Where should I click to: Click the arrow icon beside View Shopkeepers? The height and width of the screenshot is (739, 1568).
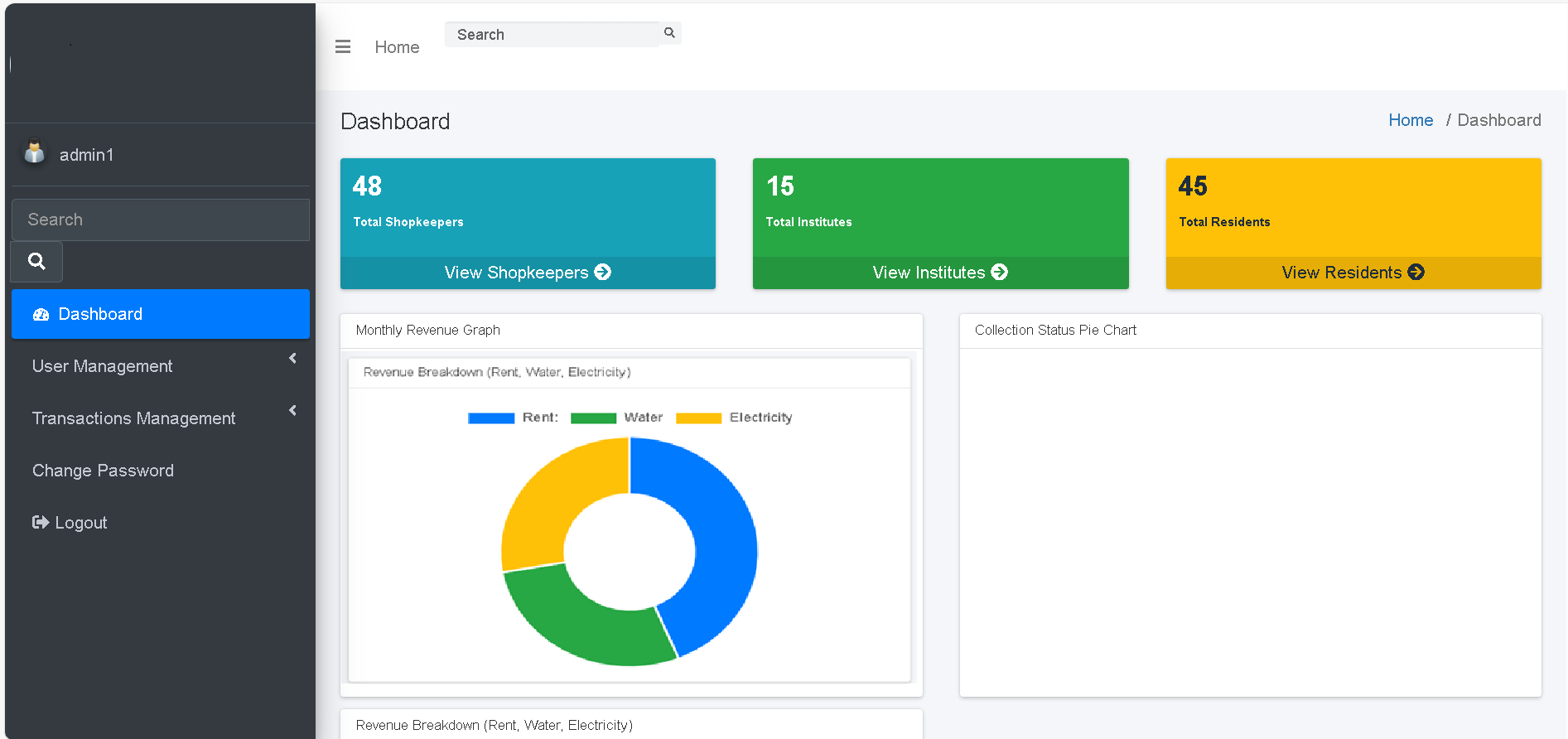tap(603, 272)
